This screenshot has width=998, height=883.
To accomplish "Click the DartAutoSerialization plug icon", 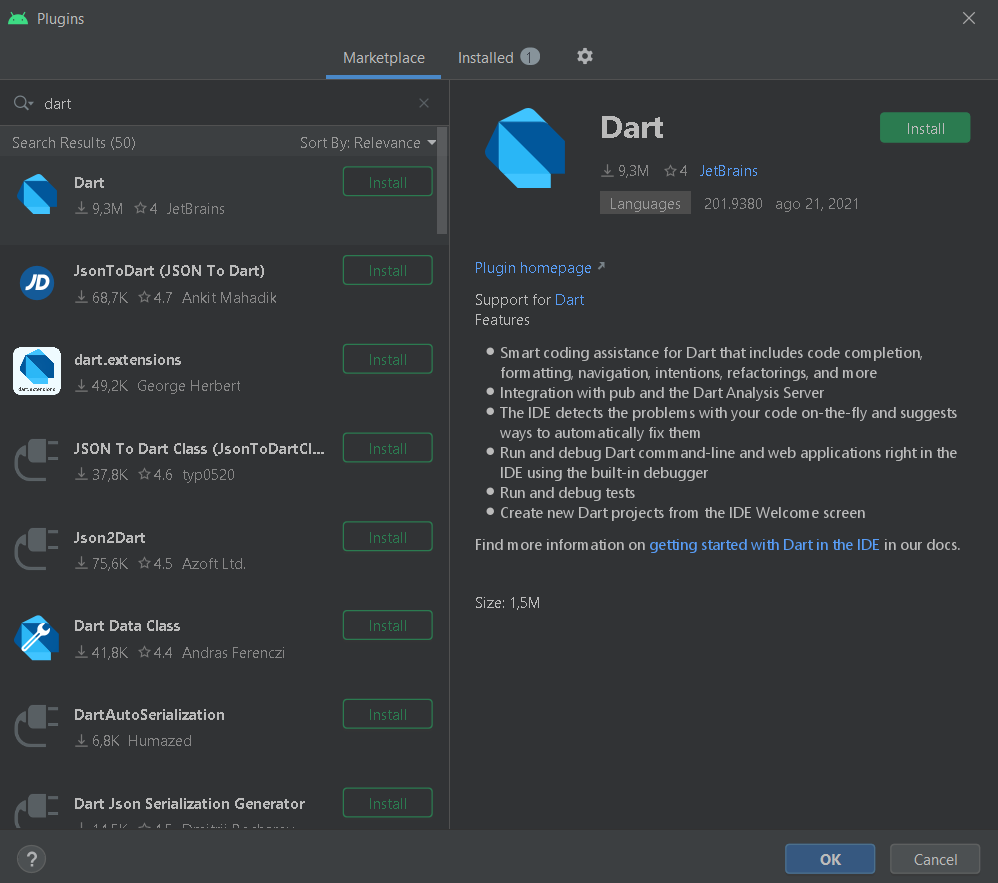I will [x=37, y=726].
